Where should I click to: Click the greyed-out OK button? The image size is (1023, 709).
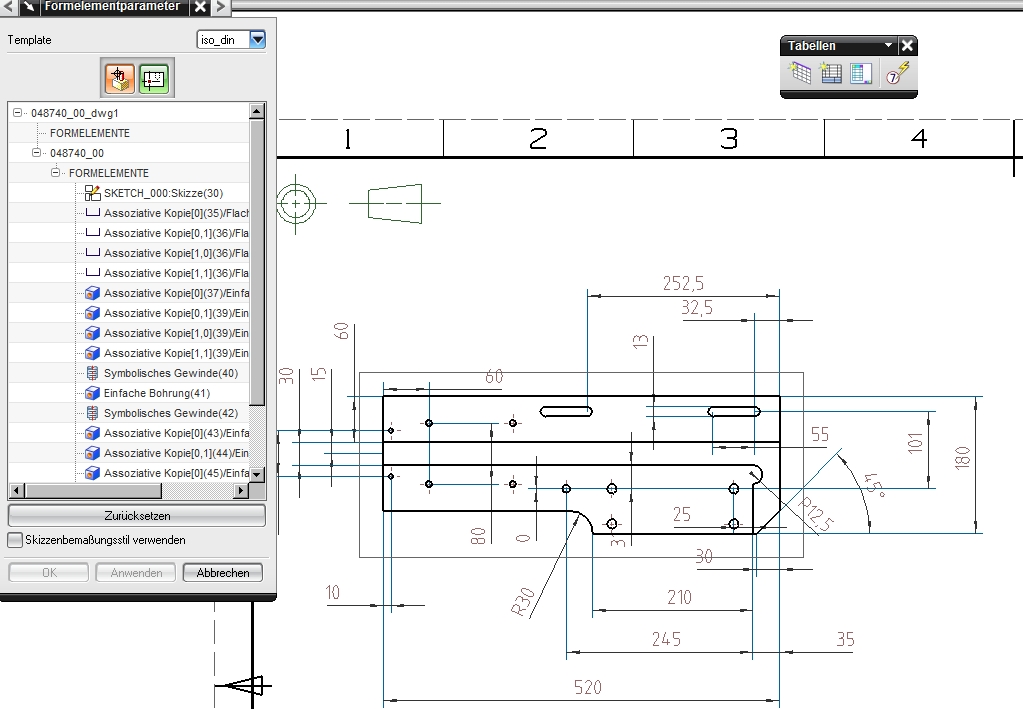click(49, 573)
